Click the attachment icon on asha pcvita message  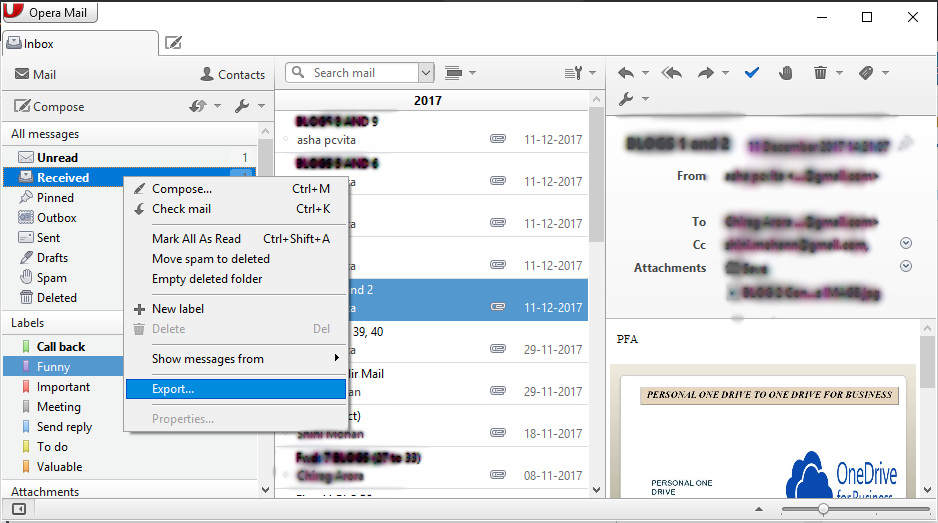coord(498,139)
